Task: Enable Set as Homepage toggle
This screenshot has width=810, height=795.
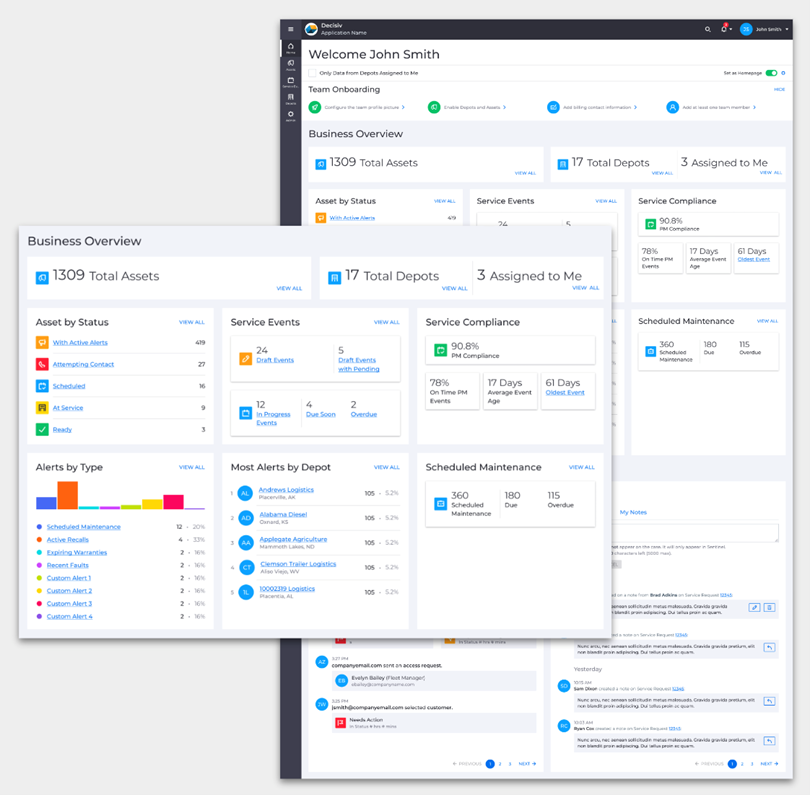Action: point(771,72)
